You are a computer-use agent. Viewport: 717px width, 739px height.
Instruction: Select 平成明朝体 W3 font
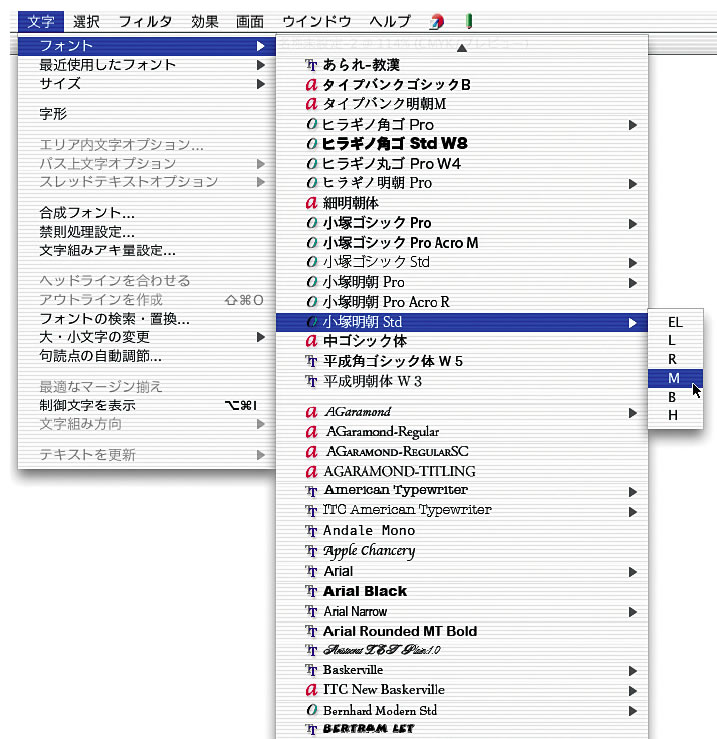click(x=462, y=381)
